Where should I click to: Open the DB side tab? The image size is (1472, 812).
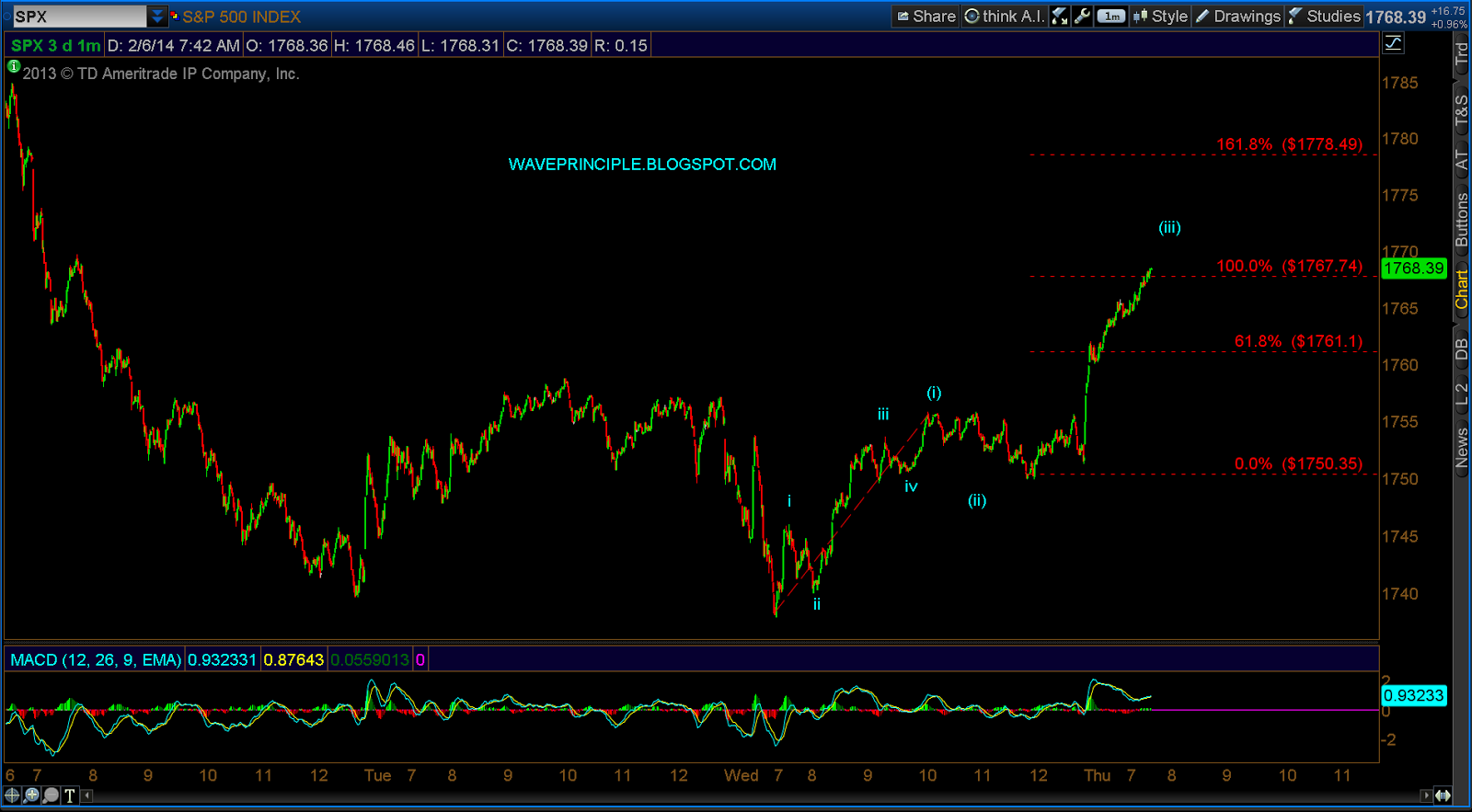1461,349
